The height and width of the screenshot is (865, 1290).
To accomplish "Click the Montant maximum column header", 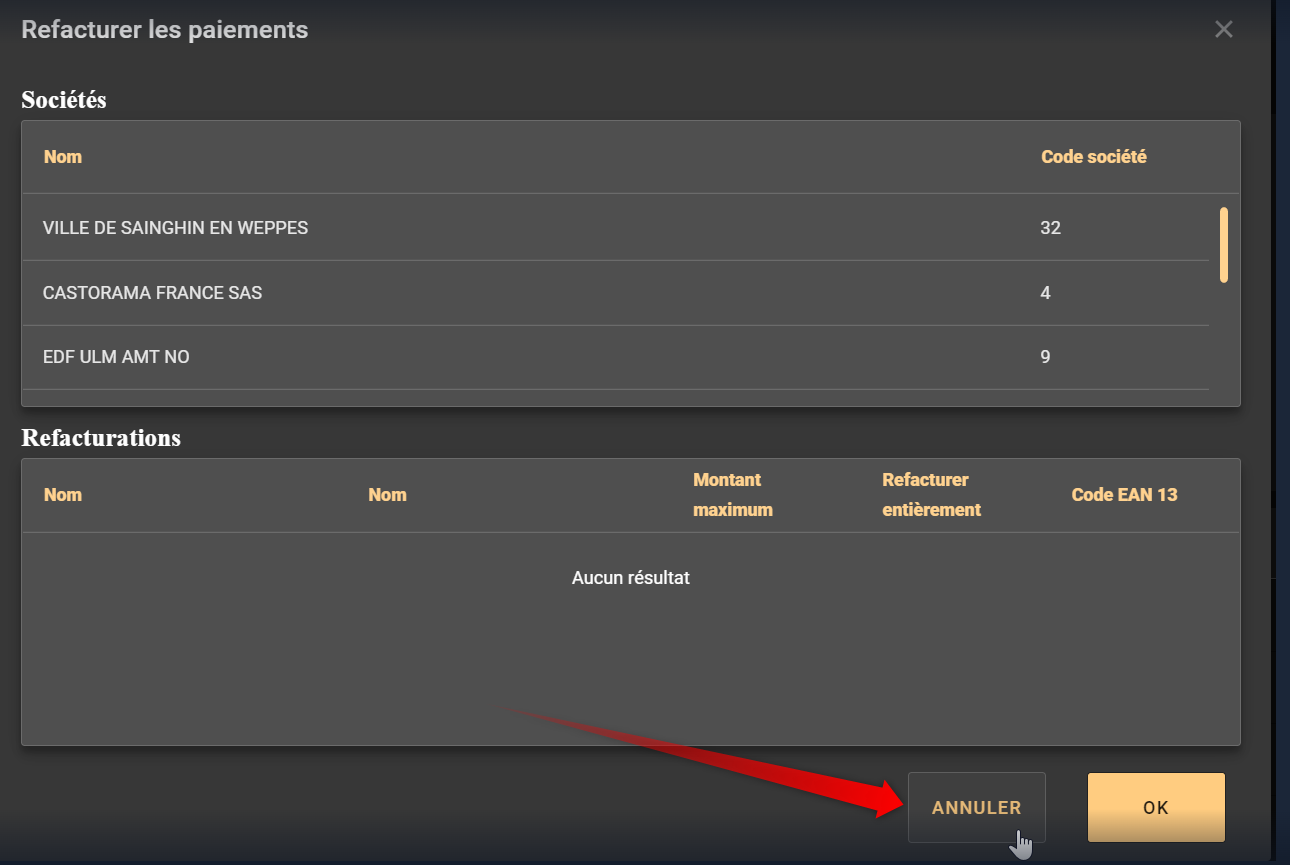I will point(733,495).
